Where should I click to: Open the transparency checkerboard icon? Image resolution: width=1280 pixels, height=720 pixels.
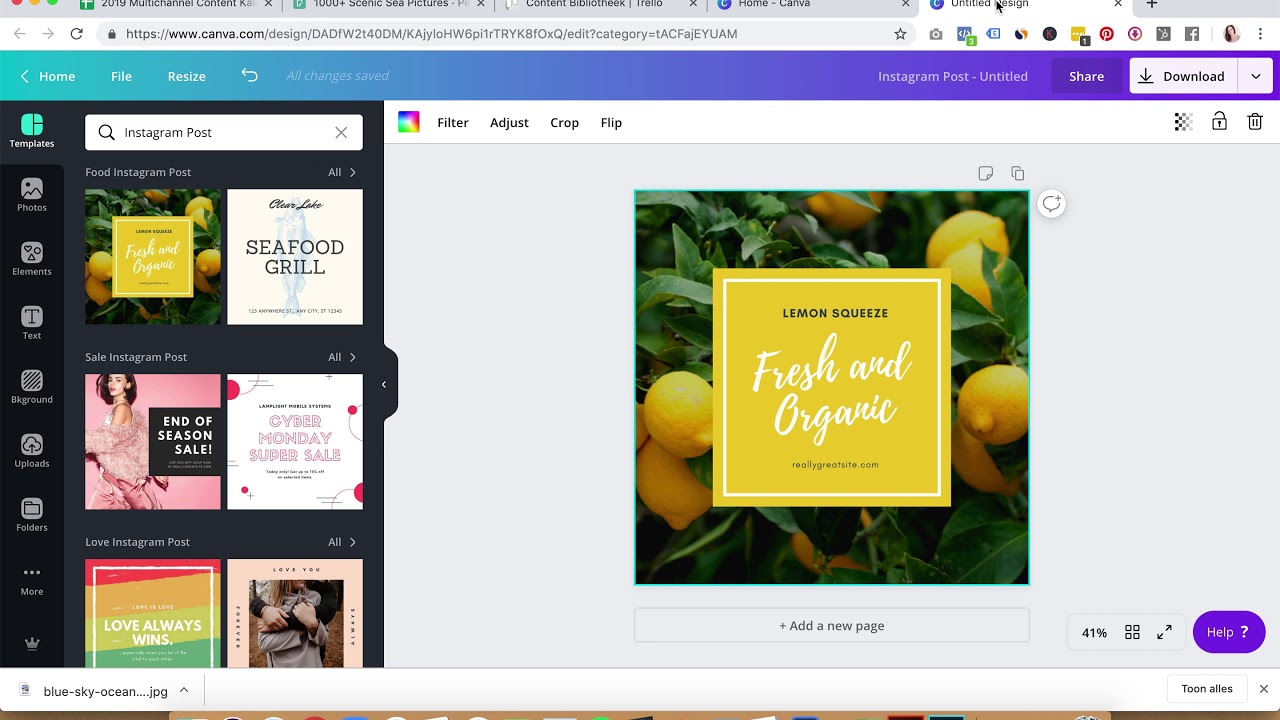[x=1183, y=122]
